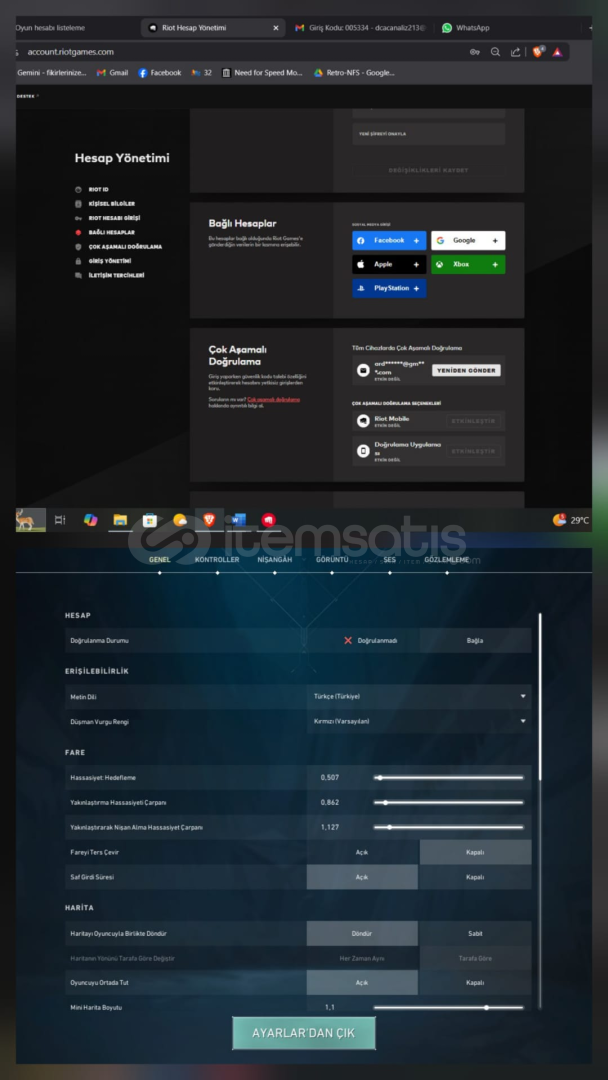Click the zoom magnifier icon in address bar
The height and width of the screenshot is (1080, 608).
tap(495, 52)
